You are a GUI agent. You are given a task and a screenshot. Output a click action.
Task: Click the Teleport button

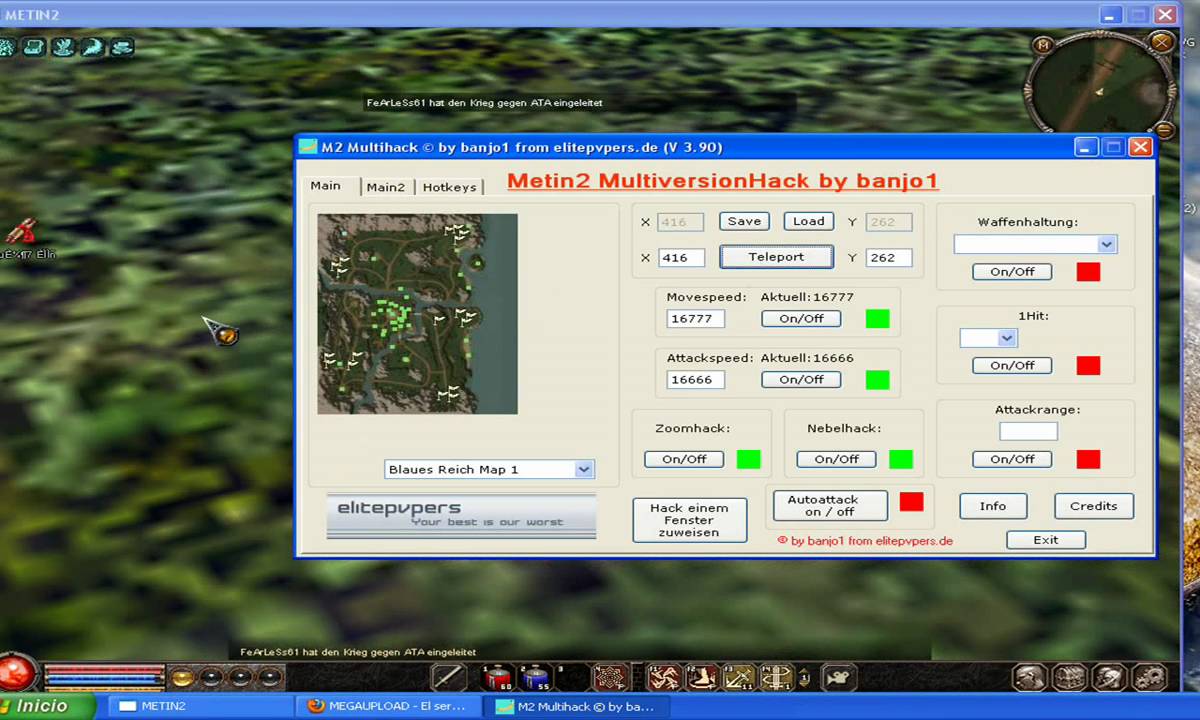[x=776, y=257]
